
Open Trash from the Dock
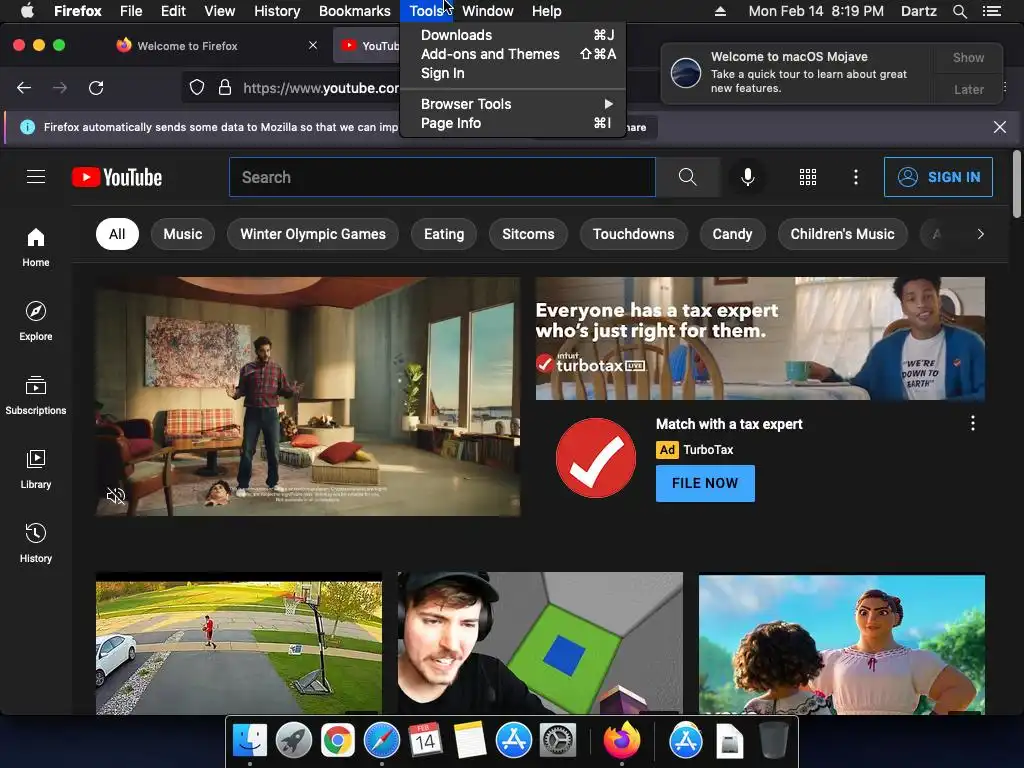(773, 740)
